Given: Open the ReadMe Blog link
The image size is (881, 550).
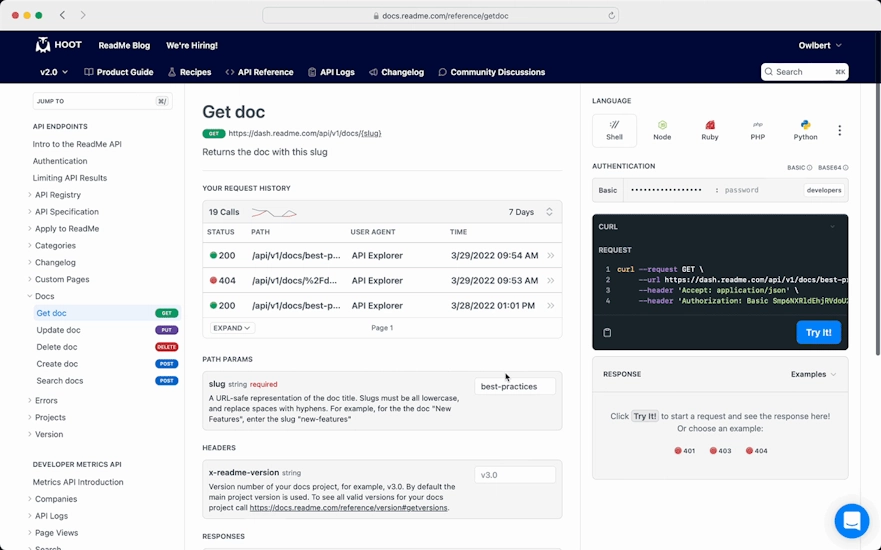Looking at the screenshot, I should [124, 46].
